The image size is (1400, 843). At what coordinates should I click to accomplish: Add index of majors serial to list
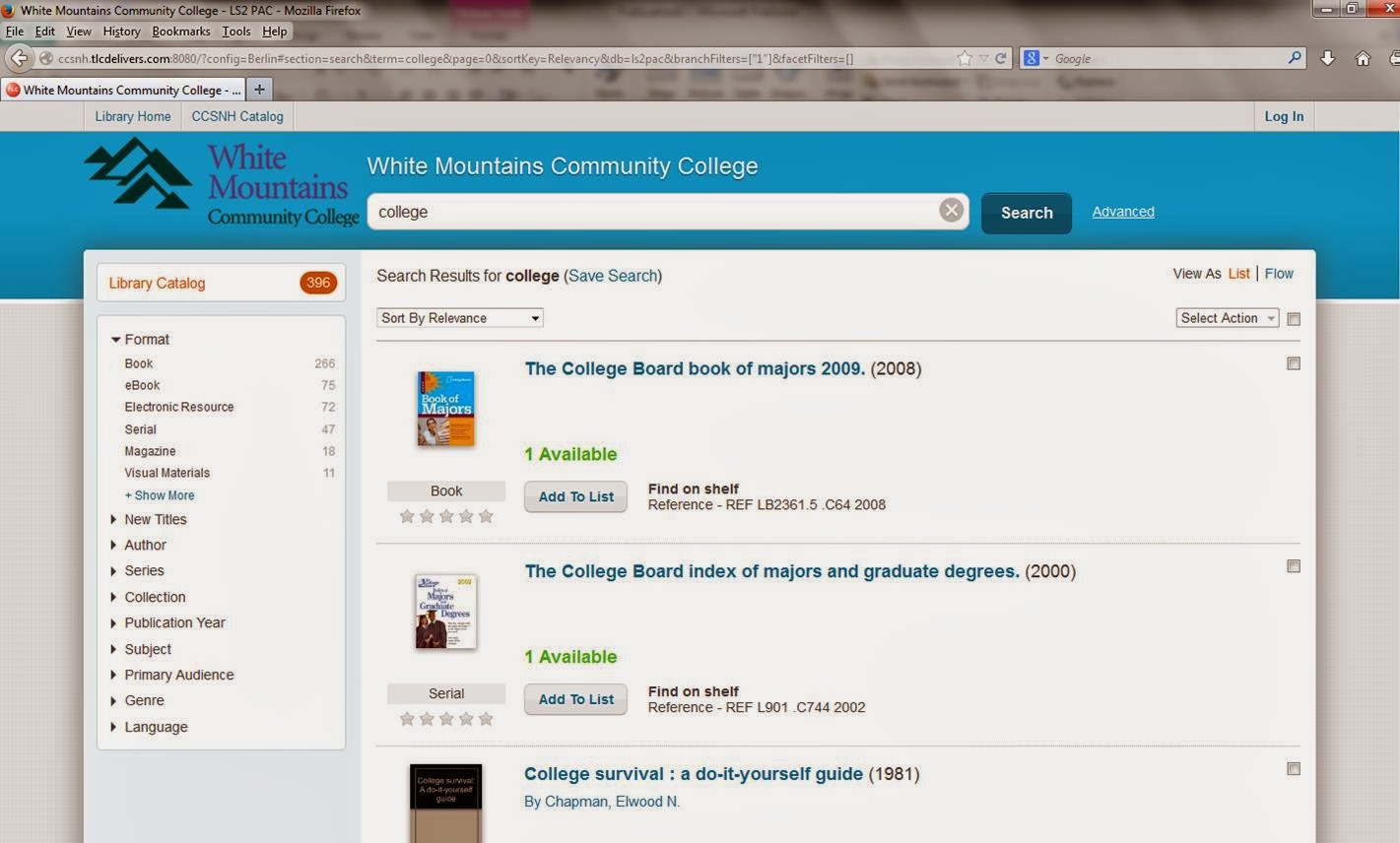tap(575, 699)
